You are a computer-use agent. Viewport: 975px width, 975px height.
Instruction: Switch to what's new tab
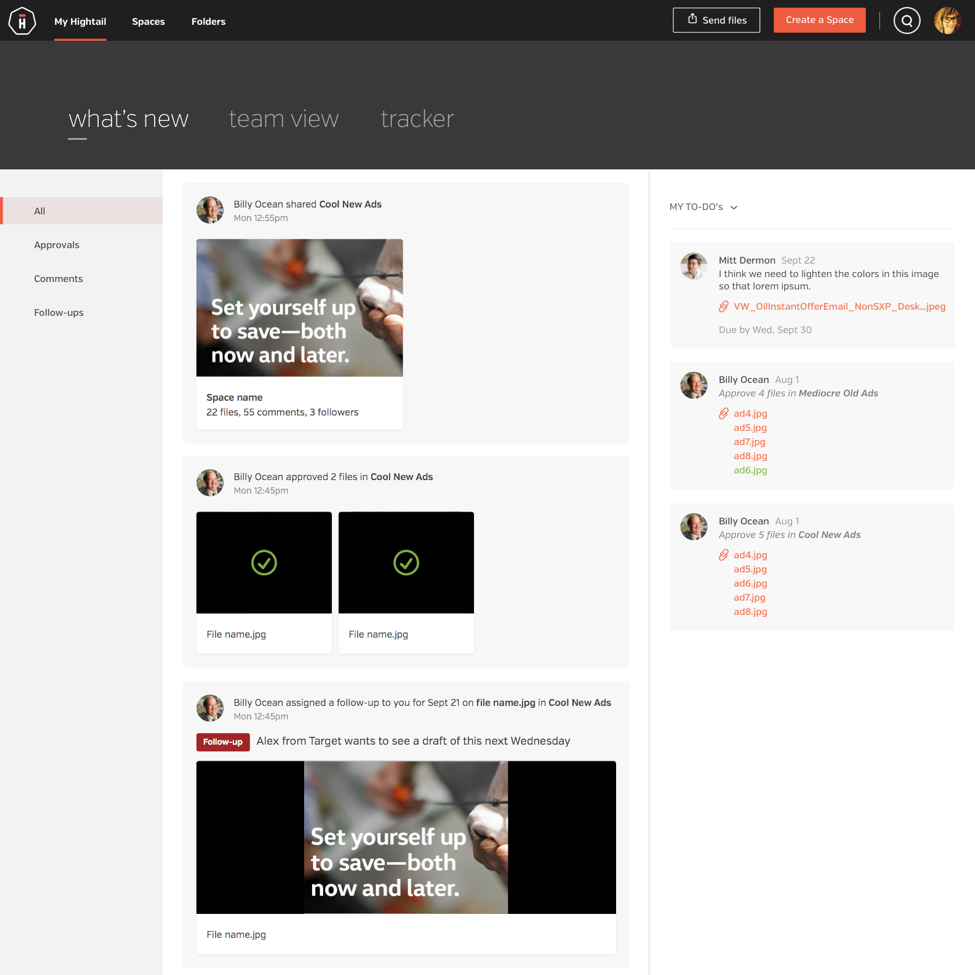point(128,119)
